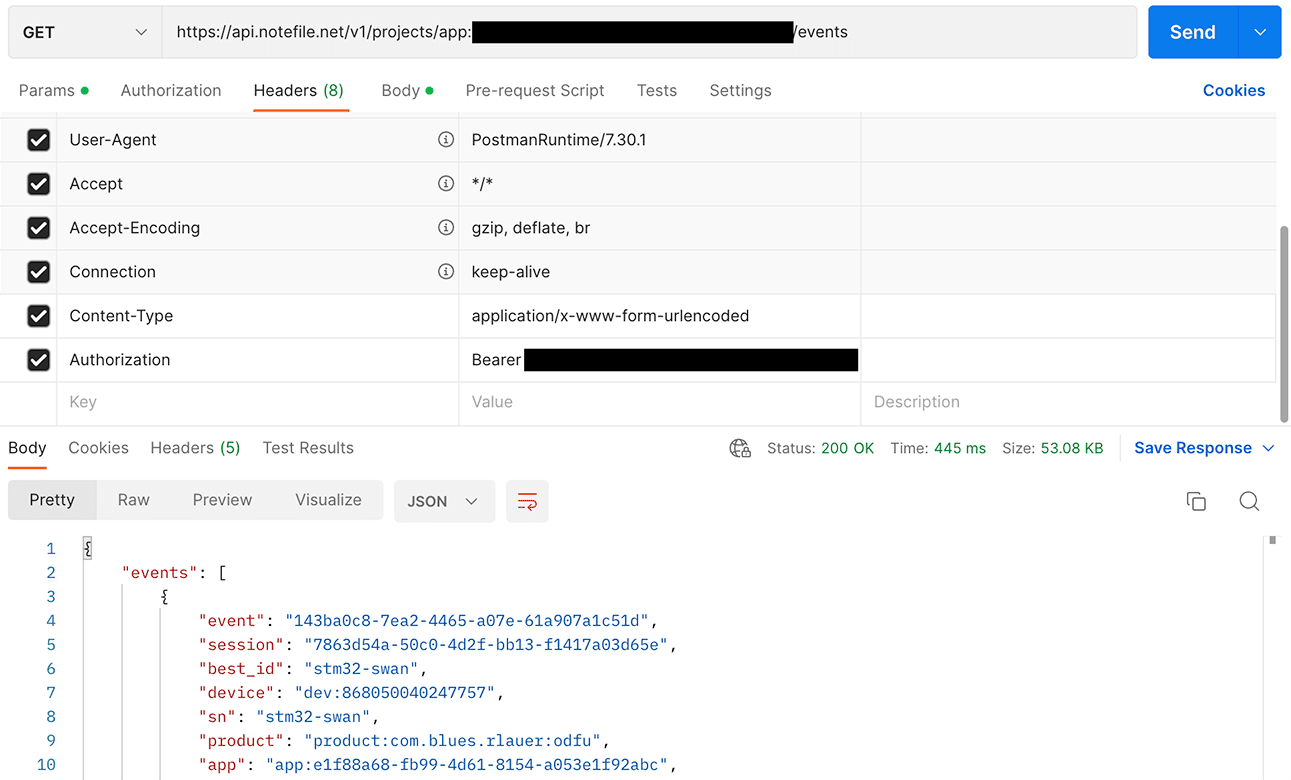Click the headers table scrollbar
The height and width of the screenshot is (780, 1291).
click(x=1284, y=322)
